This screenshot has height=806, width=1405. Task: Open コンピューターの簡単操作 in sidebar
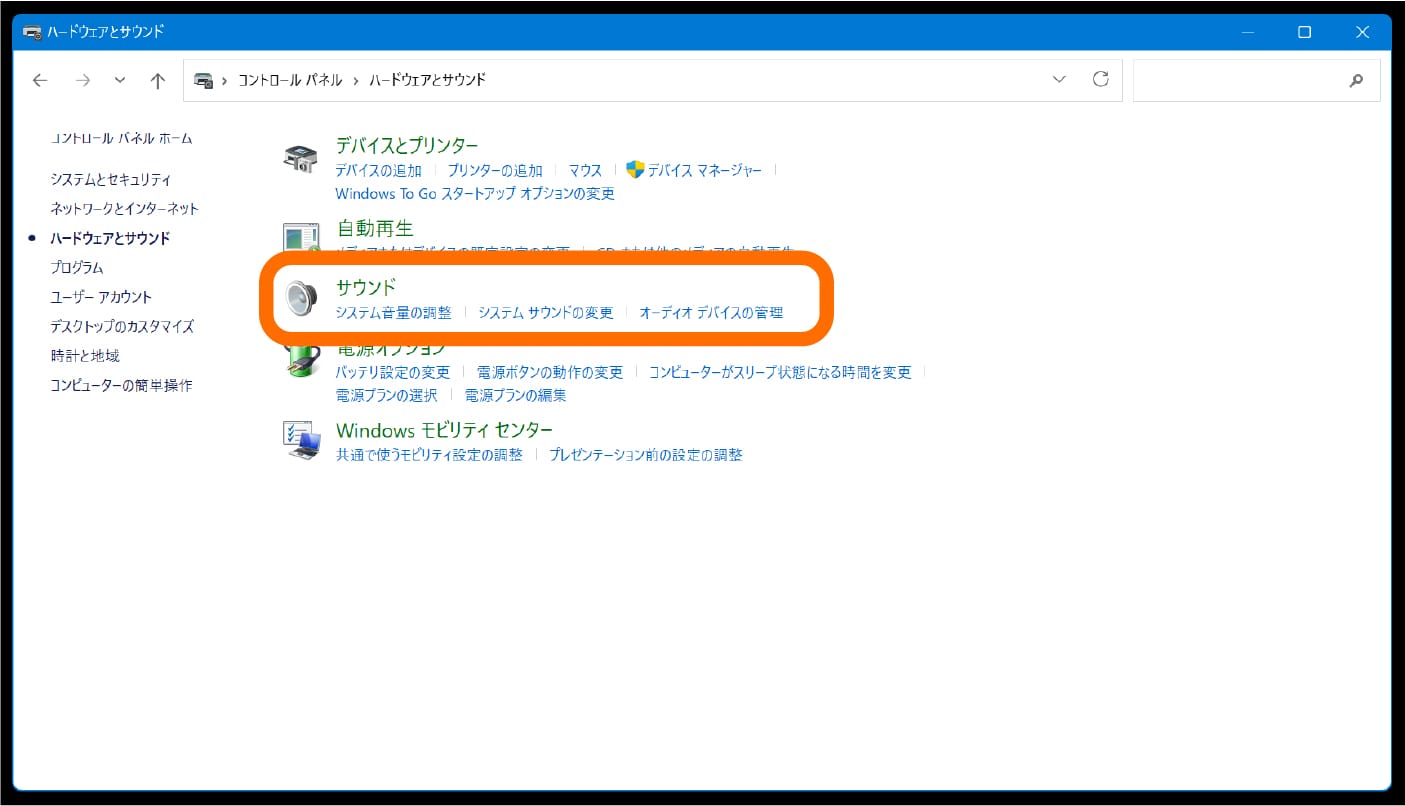click(x=121, y=385)
